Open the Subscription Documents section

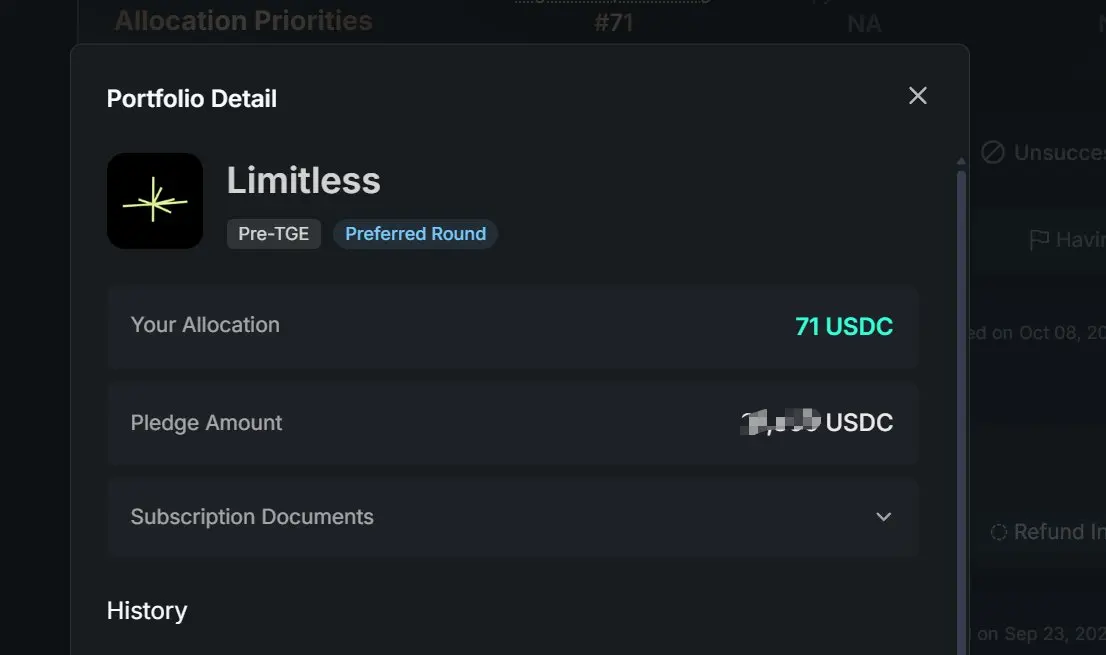click(x=252, y=517)
